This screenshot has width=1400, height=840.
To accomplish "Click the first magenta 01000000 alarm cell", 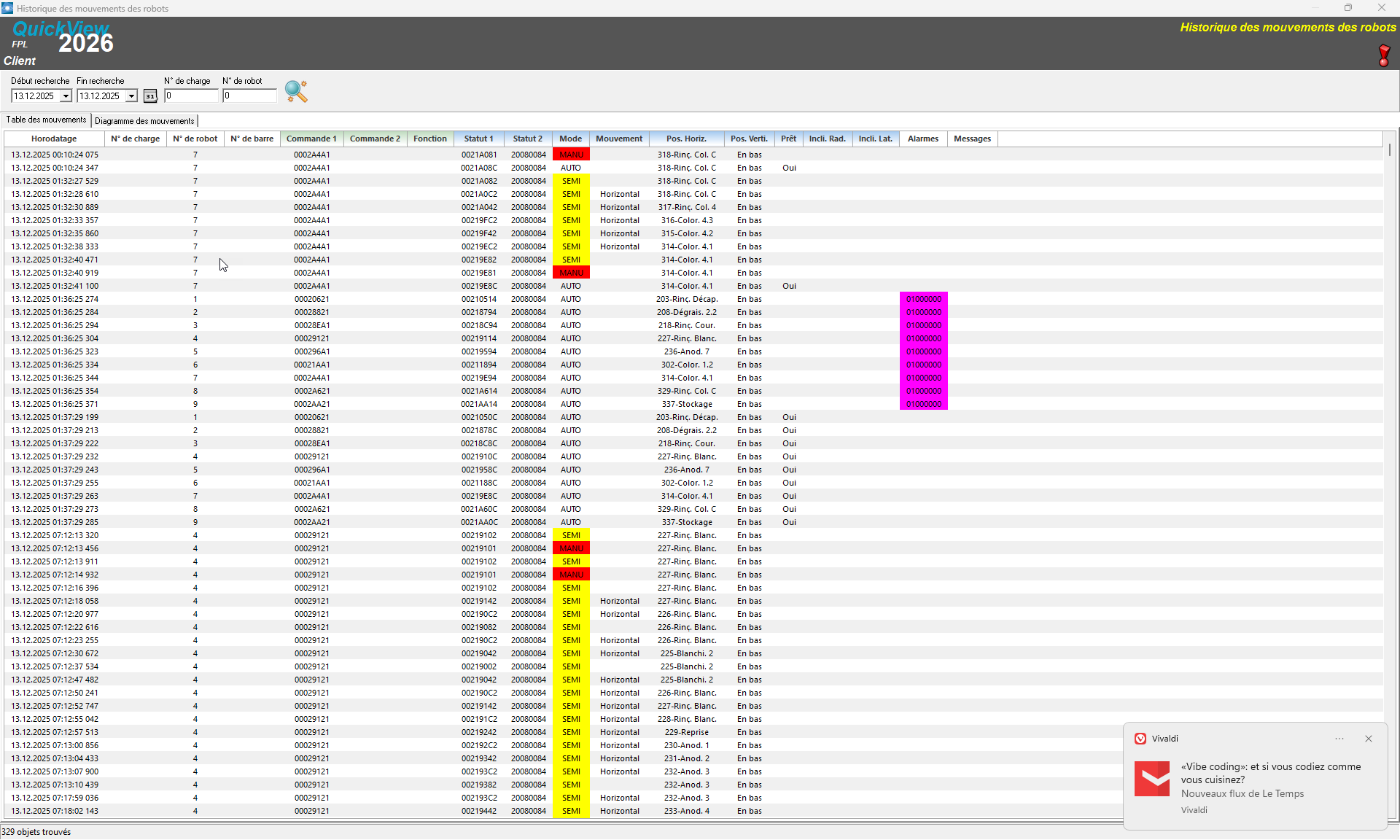I will coord(923,299).
